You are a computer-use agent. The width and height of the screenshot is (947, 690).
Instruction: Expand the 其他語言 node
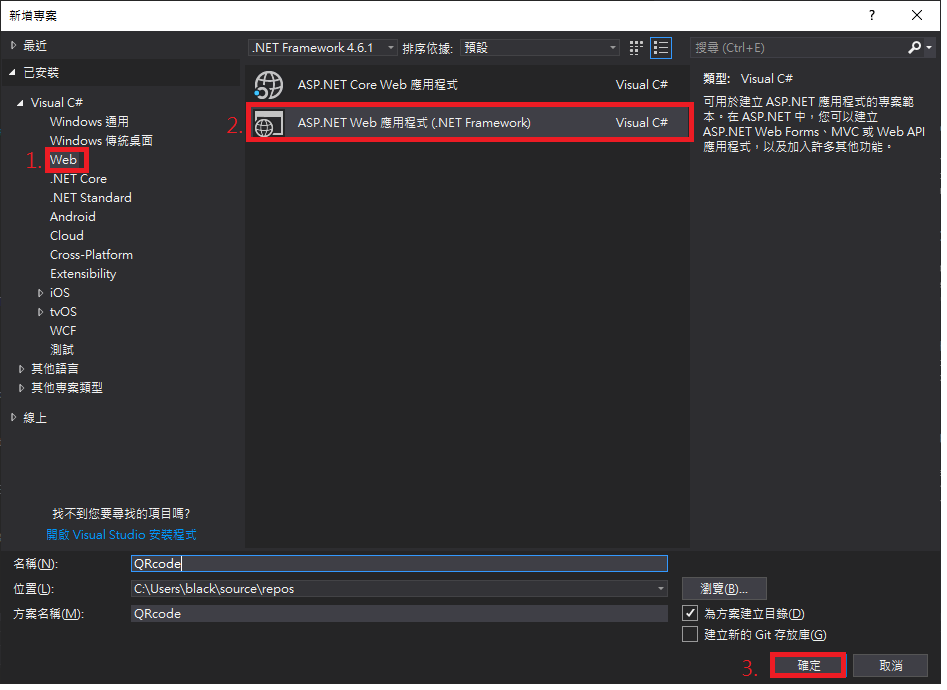pos(21,369)
